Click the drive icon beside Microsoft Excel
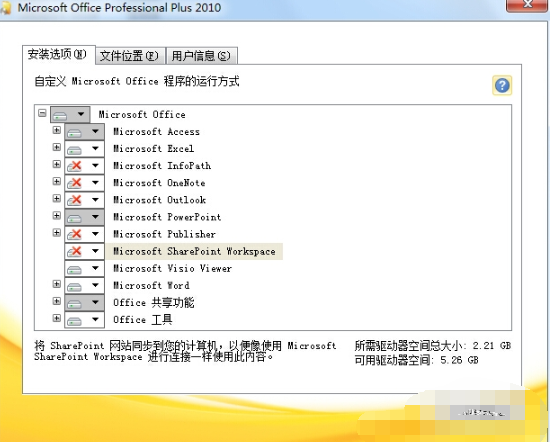 [74, 150]
